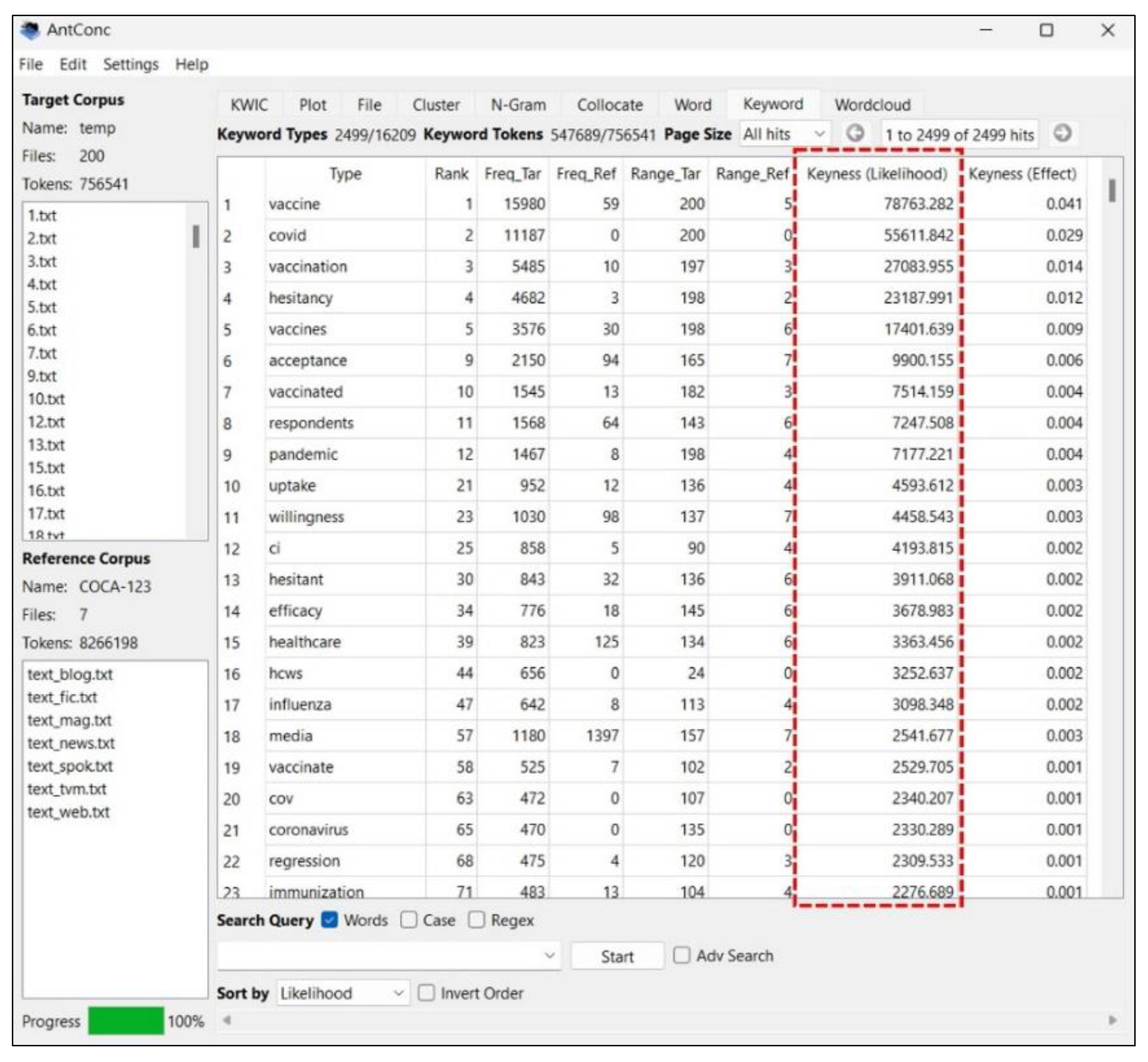Click the horizontal scrollbar right arrow
Viewport: 1148px width, 1062px height.
(1112, 1020)
